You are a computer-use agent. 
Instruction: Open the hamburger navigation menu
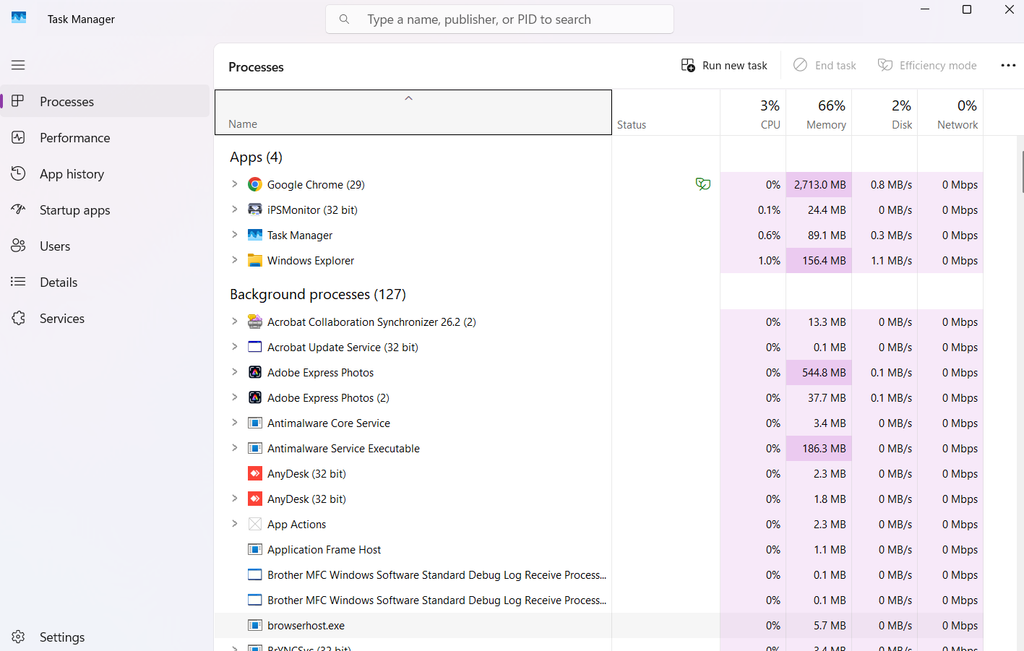pos(18,65)
